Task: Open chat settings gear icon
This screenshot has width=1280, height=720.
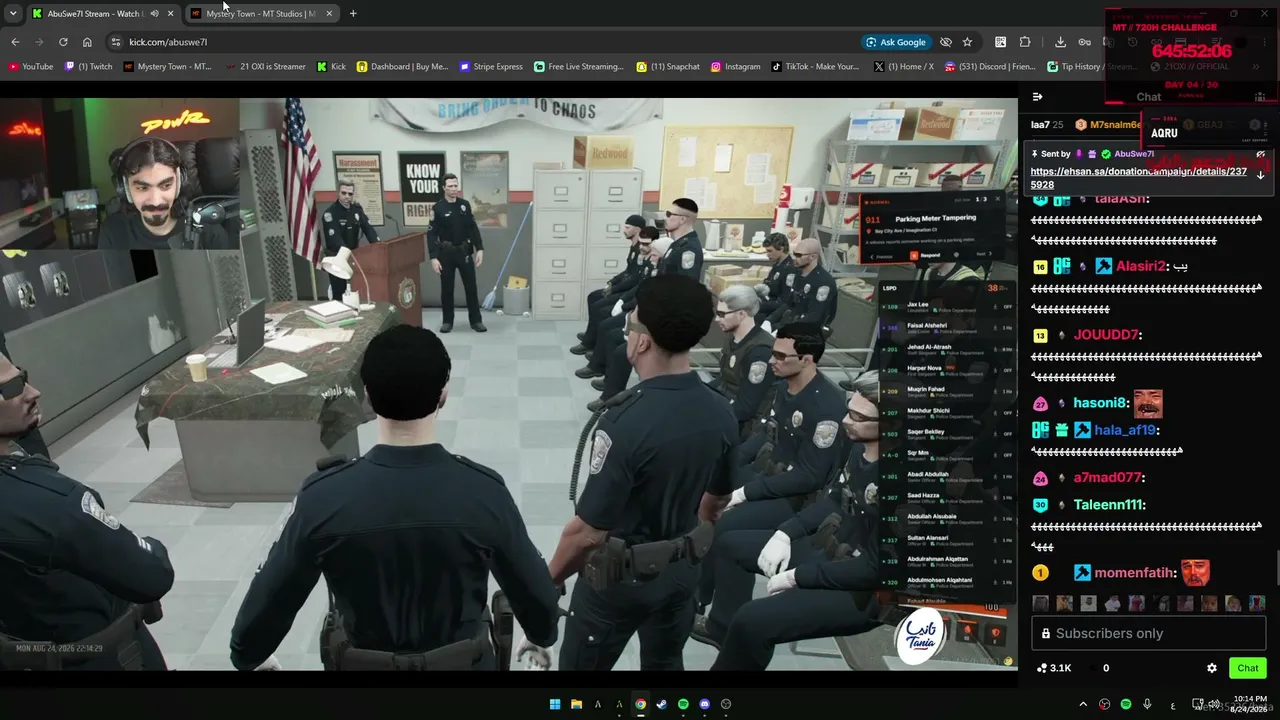Action: tap(1212, 668)
